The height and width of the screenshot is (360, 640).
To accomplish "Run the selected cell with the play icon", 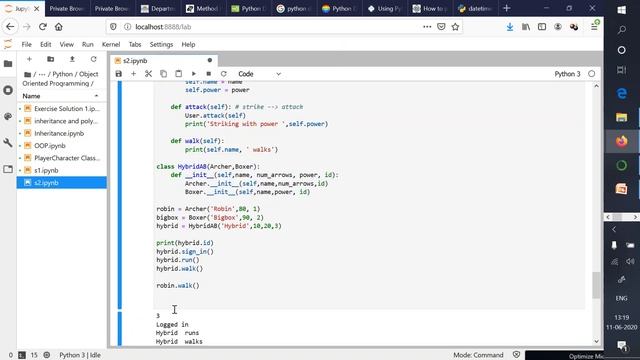I will (x=193, y=74).
